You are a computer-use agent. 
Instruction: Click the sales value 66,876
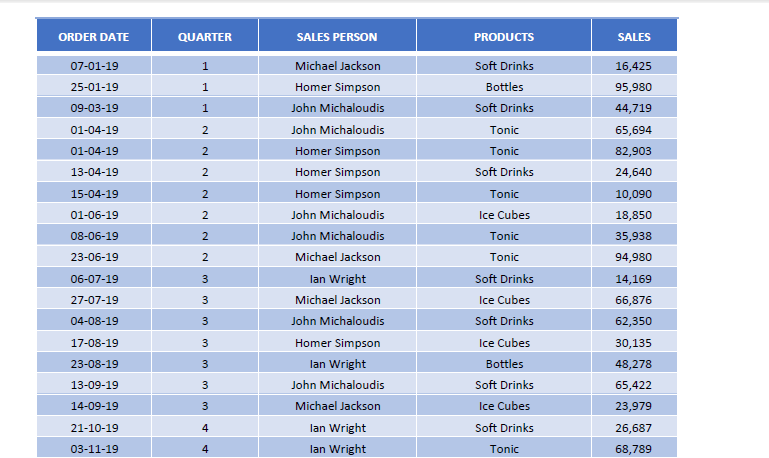(634, 300)
